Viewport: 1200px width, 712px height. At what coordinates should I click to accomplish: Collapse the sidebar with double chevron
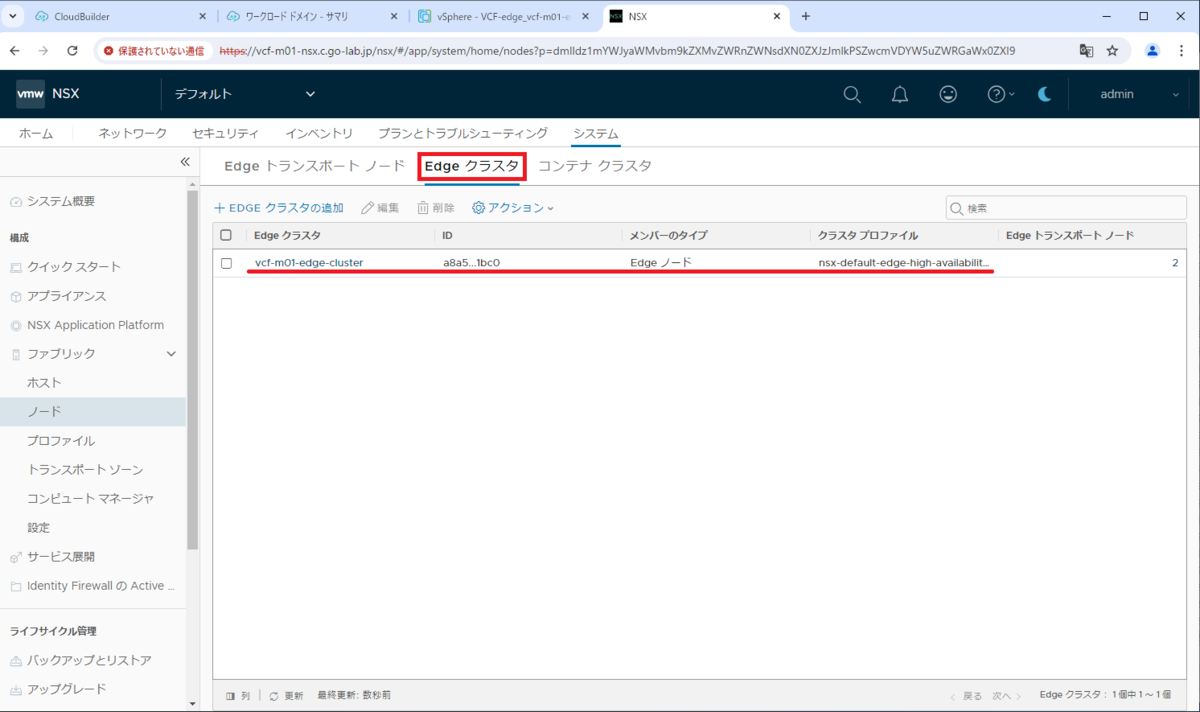point(184,162)
